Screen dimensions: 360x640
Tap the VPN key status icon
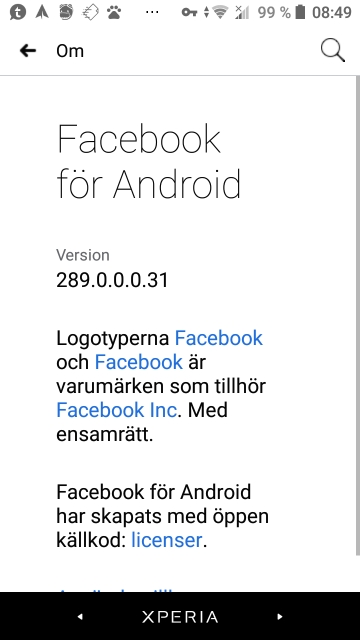pyautogui.click(x=189, y=13)
